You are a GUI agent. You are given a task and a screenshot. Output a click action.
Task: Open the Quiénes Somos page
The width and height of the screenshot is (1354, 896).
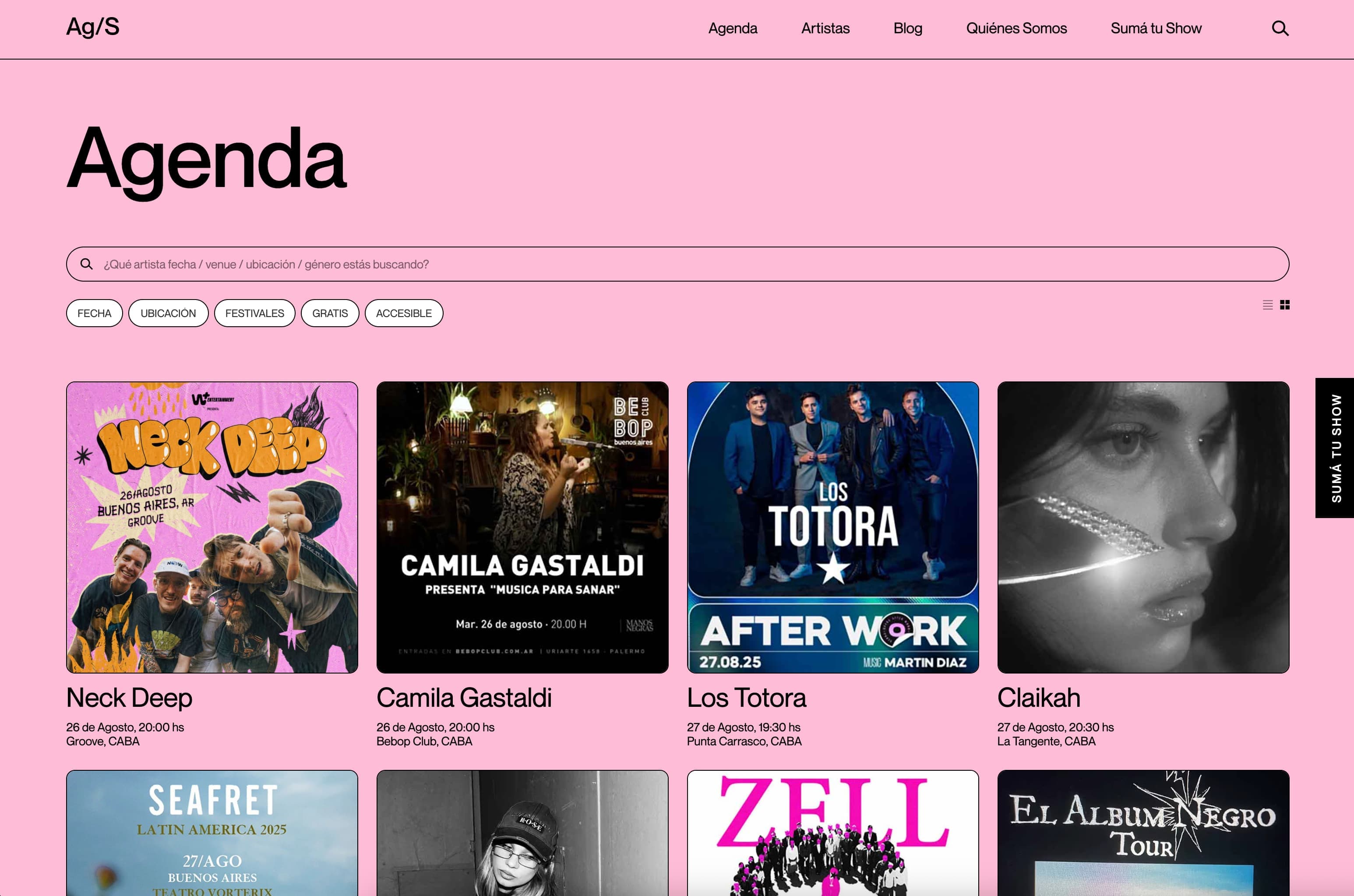[1016, 28]
